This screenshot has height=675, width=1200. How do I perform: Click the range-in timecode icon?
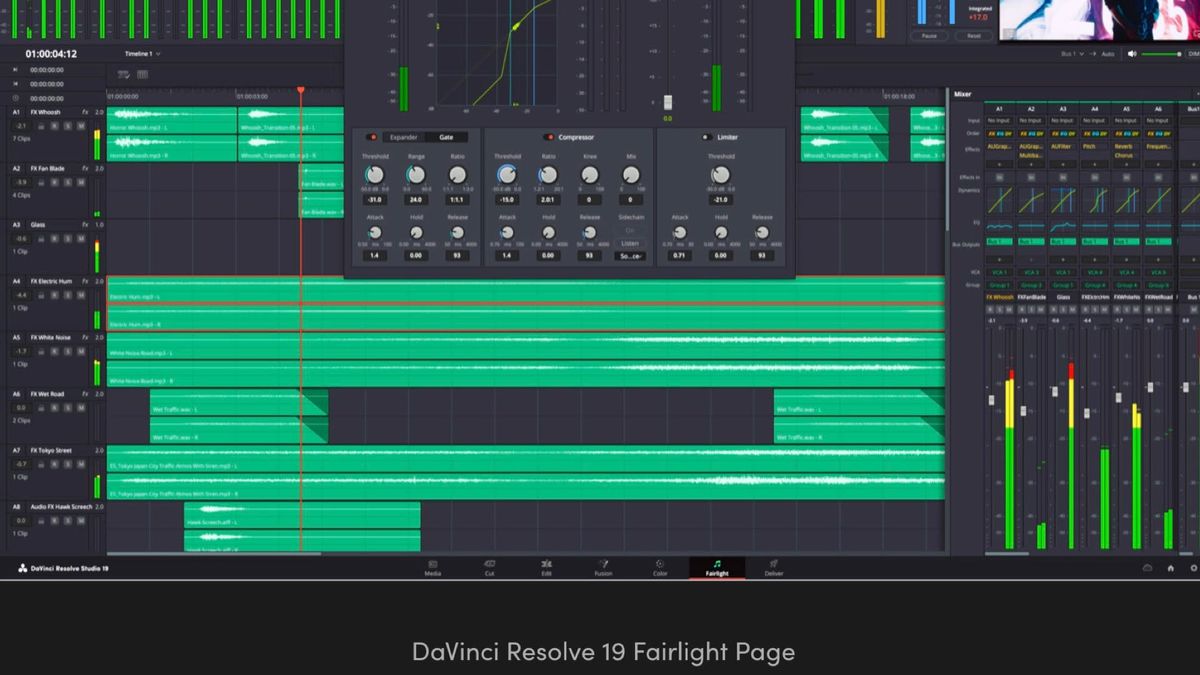point(15,70)
